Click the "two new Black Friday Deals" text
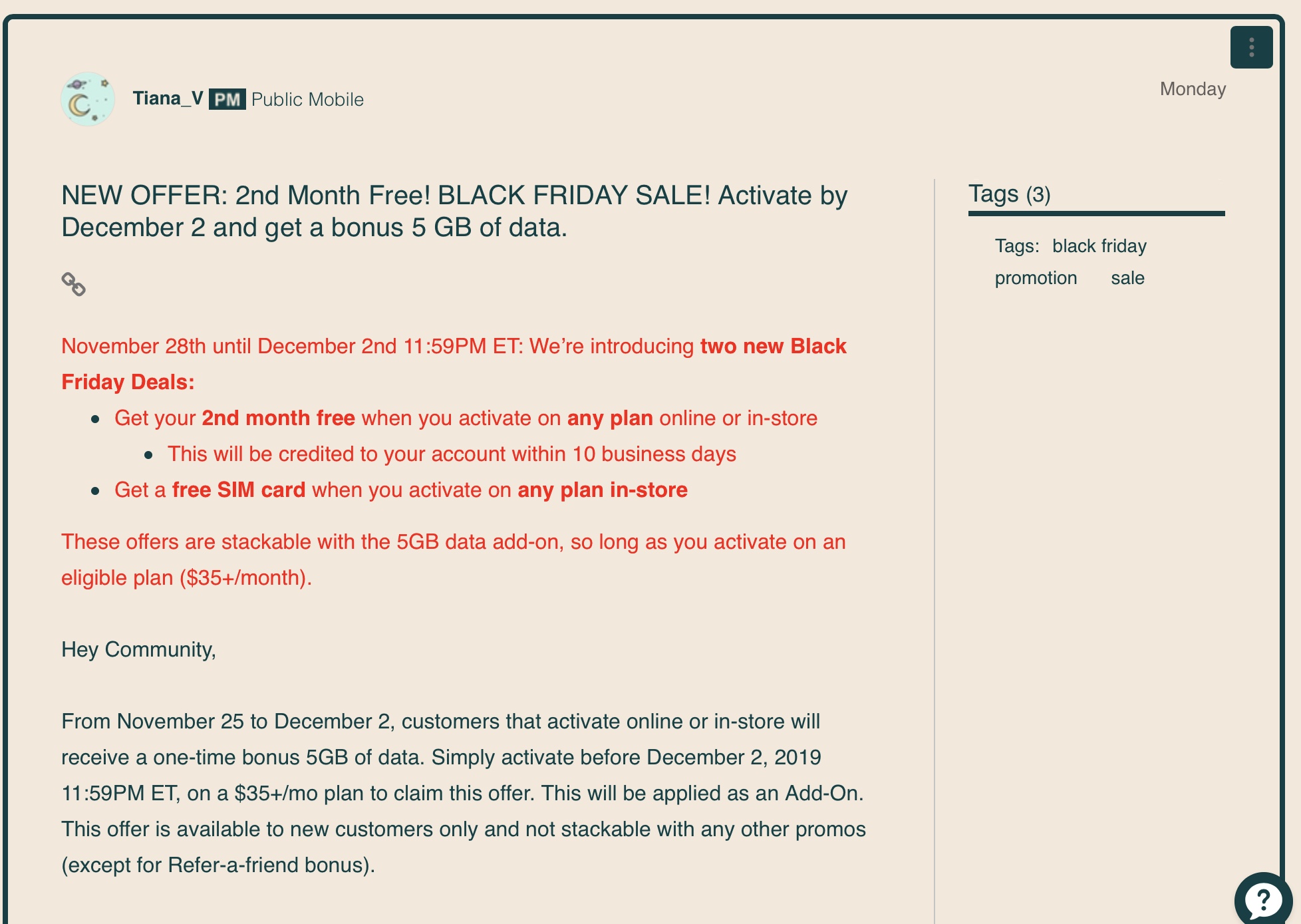This screenshot has width=1301, height=924. point(773,346)
